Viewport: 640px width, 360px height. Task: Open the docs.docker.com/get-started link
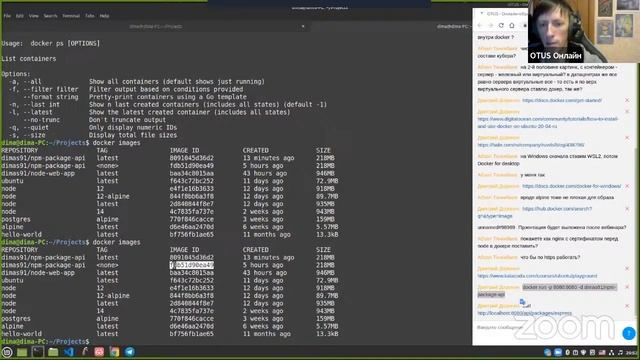[x=562, y=100]
